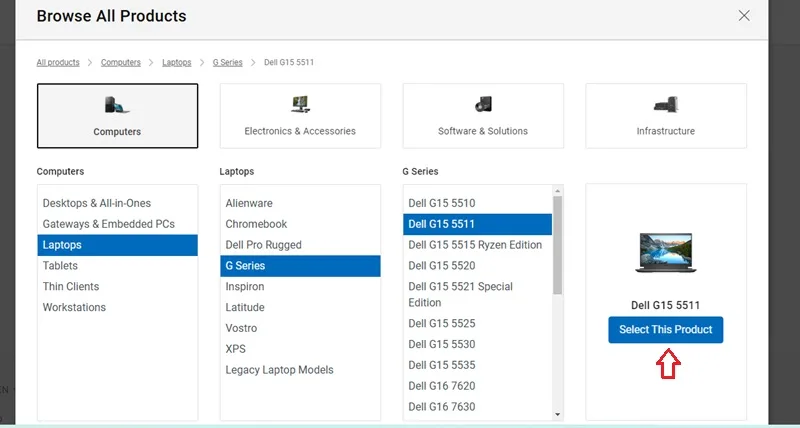Open the All products breadcrumb link
The width and height of the screenshot is (800, 428).
(58, 62)
